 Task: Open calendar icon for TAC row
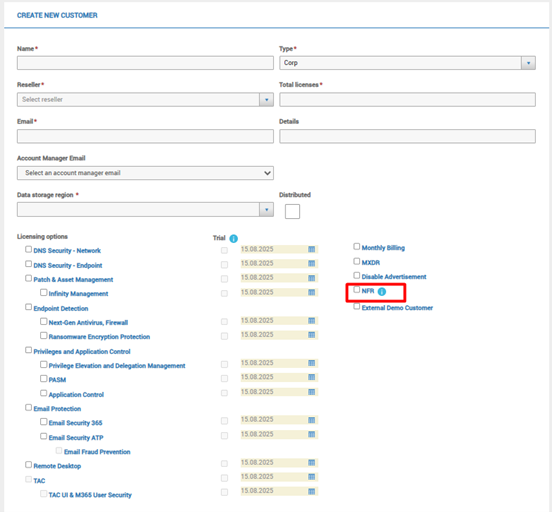pyautogui.click(x=312, y=477)
